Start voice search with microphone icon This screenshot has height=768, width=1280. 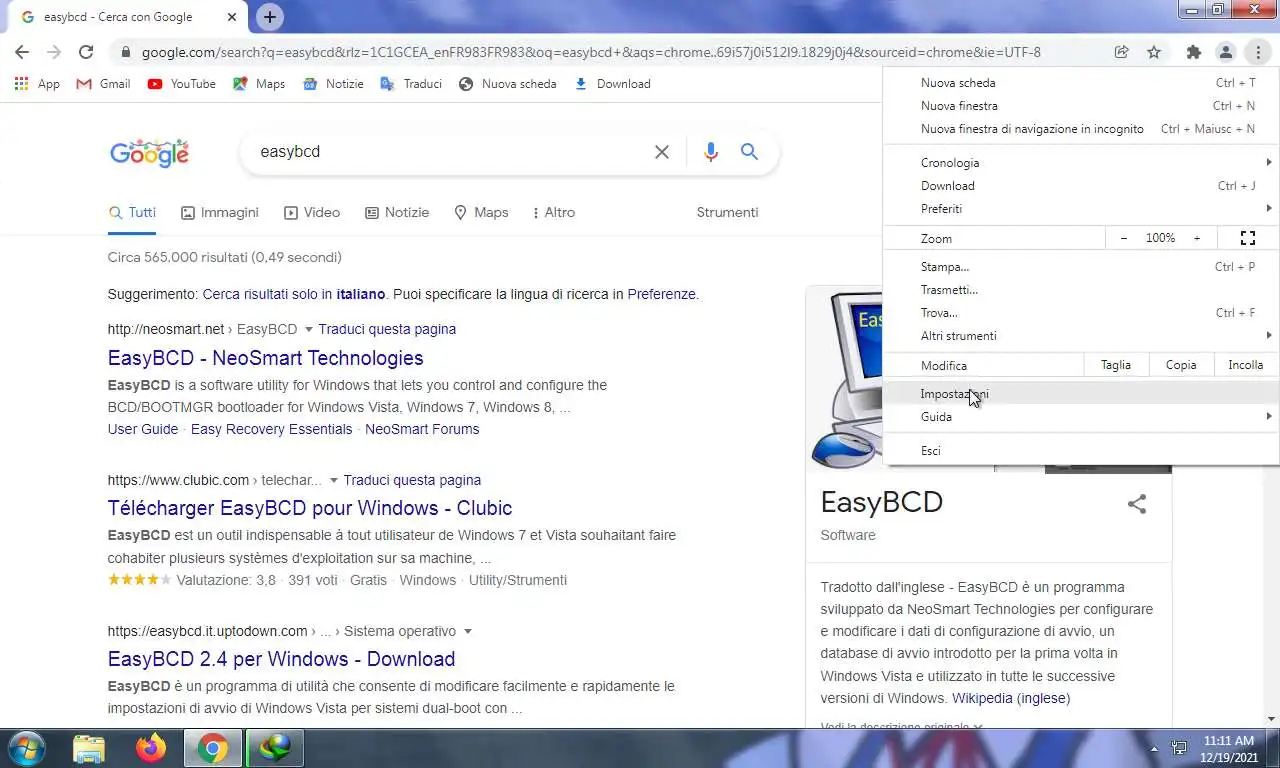(710, 152)
